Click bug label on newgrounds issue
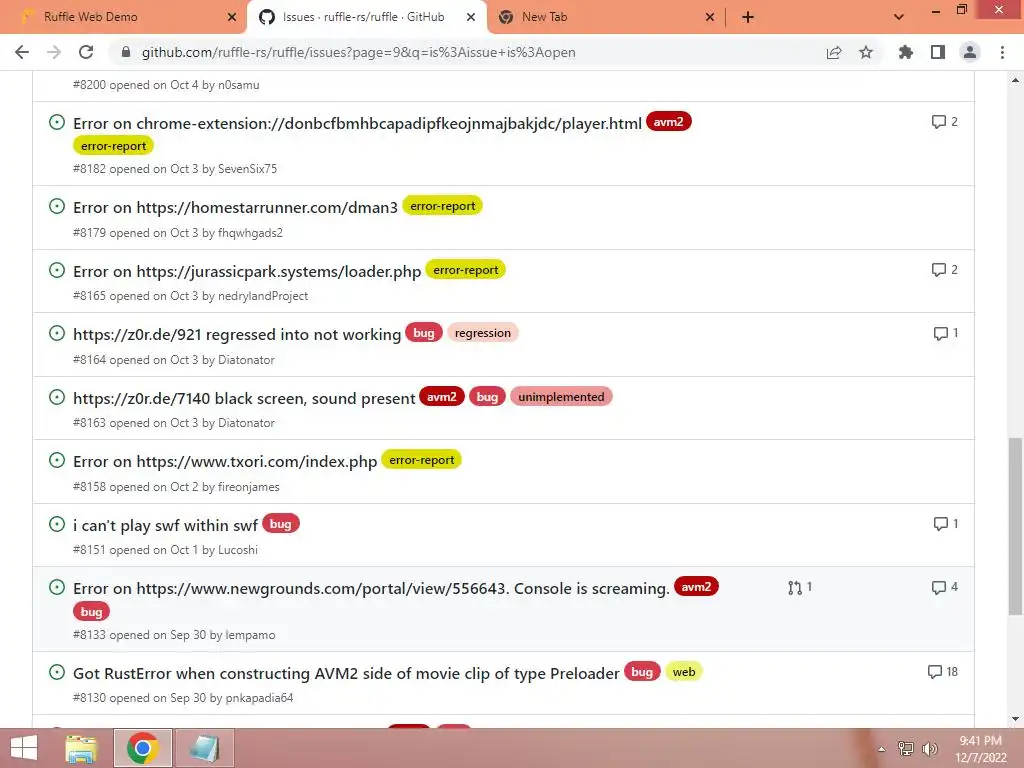 click(x=91, y=611)
